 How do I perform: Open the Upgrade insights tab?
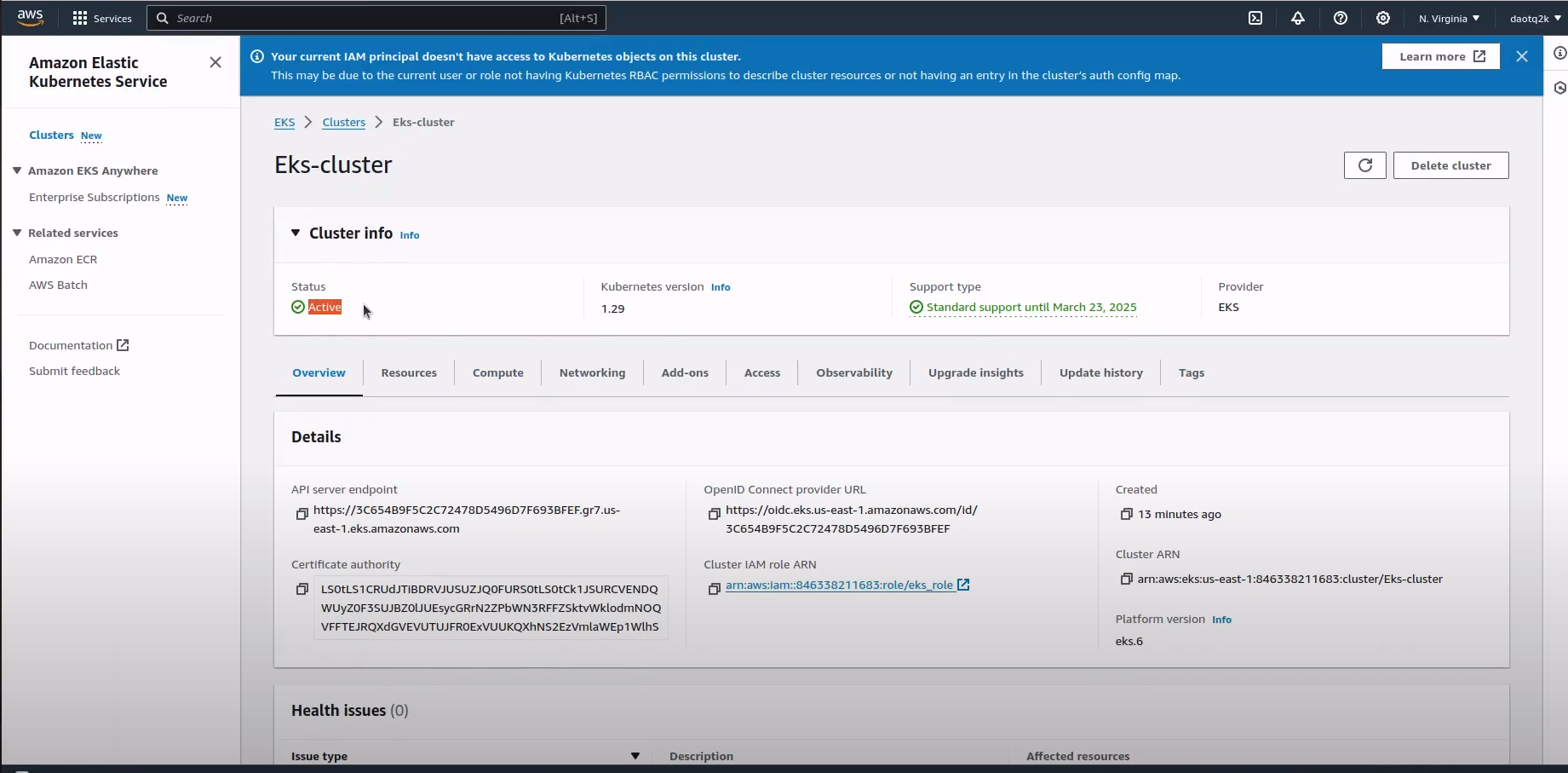tap(976, 372)
